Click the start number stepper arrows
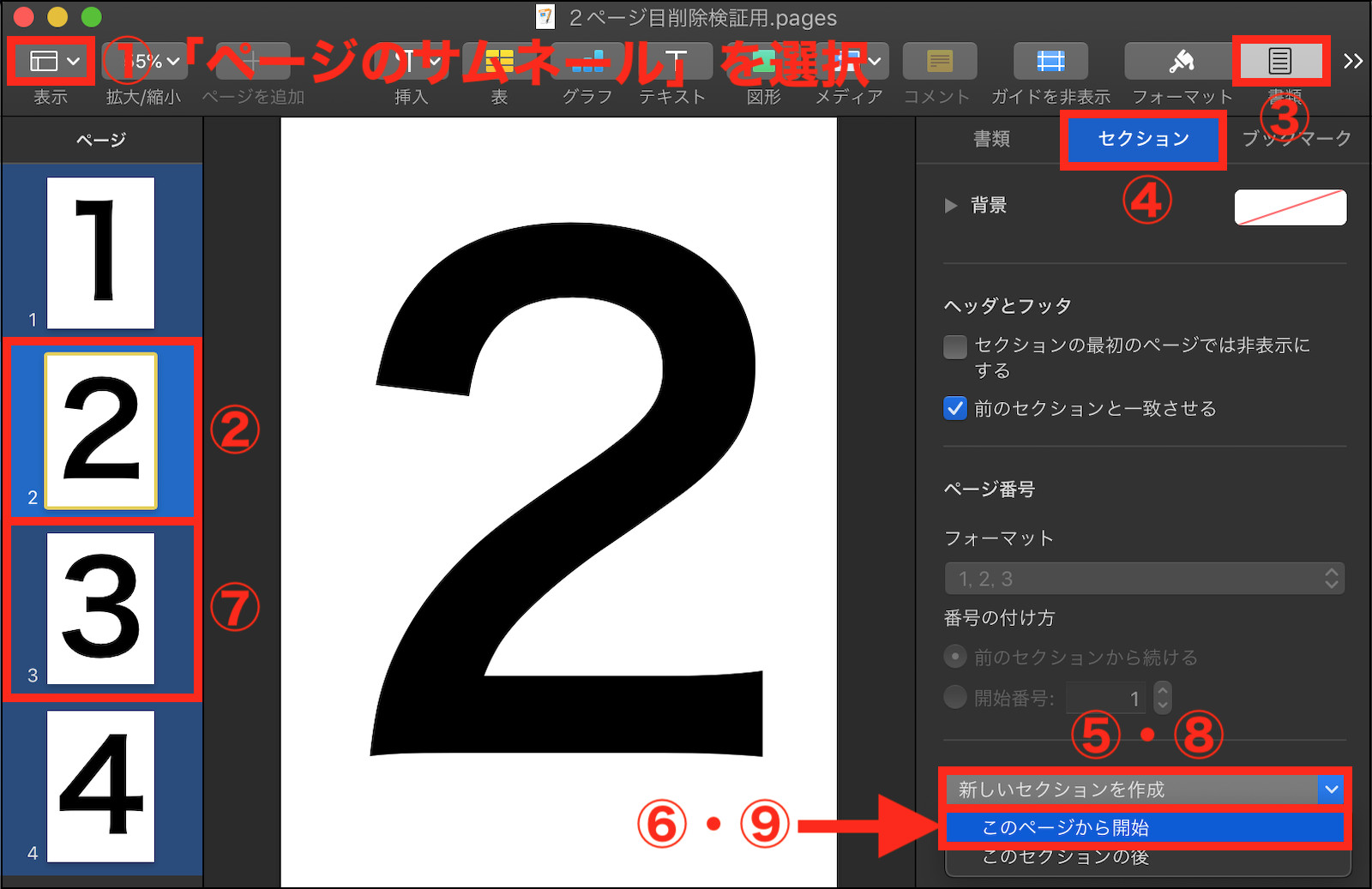 point(1163,698)
